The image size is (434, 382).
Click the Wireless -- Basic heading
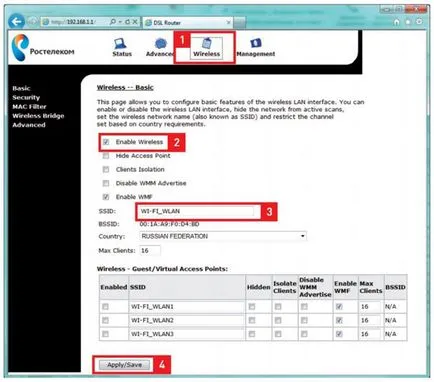(125, 88)
